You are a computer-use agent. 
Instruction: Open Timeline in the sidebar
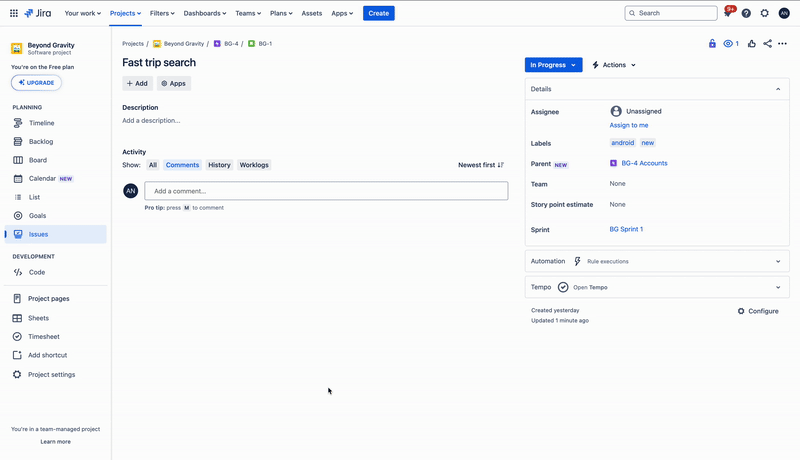coord(56,123)
